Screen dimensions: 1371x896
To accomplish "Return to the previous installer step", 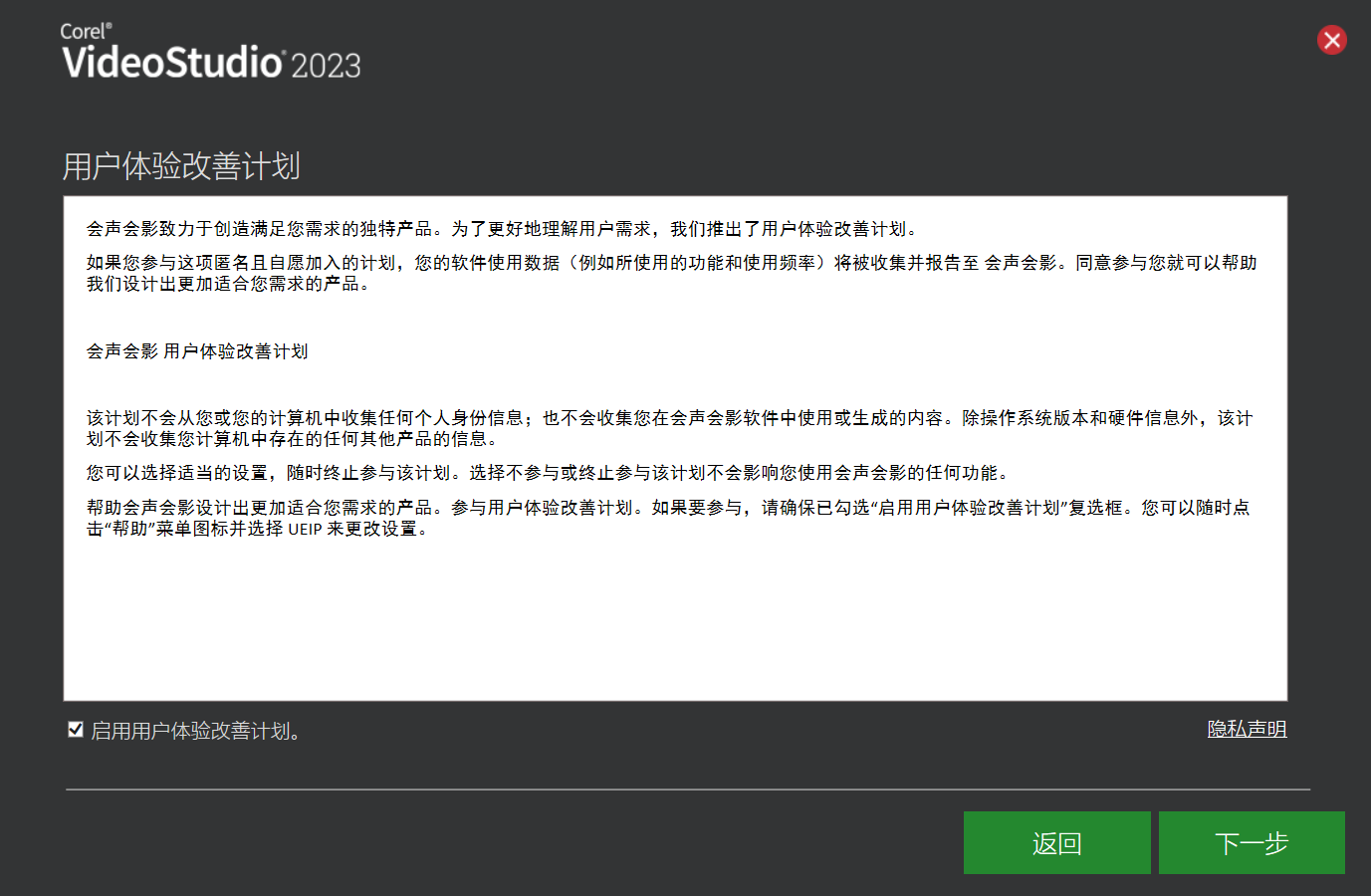I will pos(1056,842).
